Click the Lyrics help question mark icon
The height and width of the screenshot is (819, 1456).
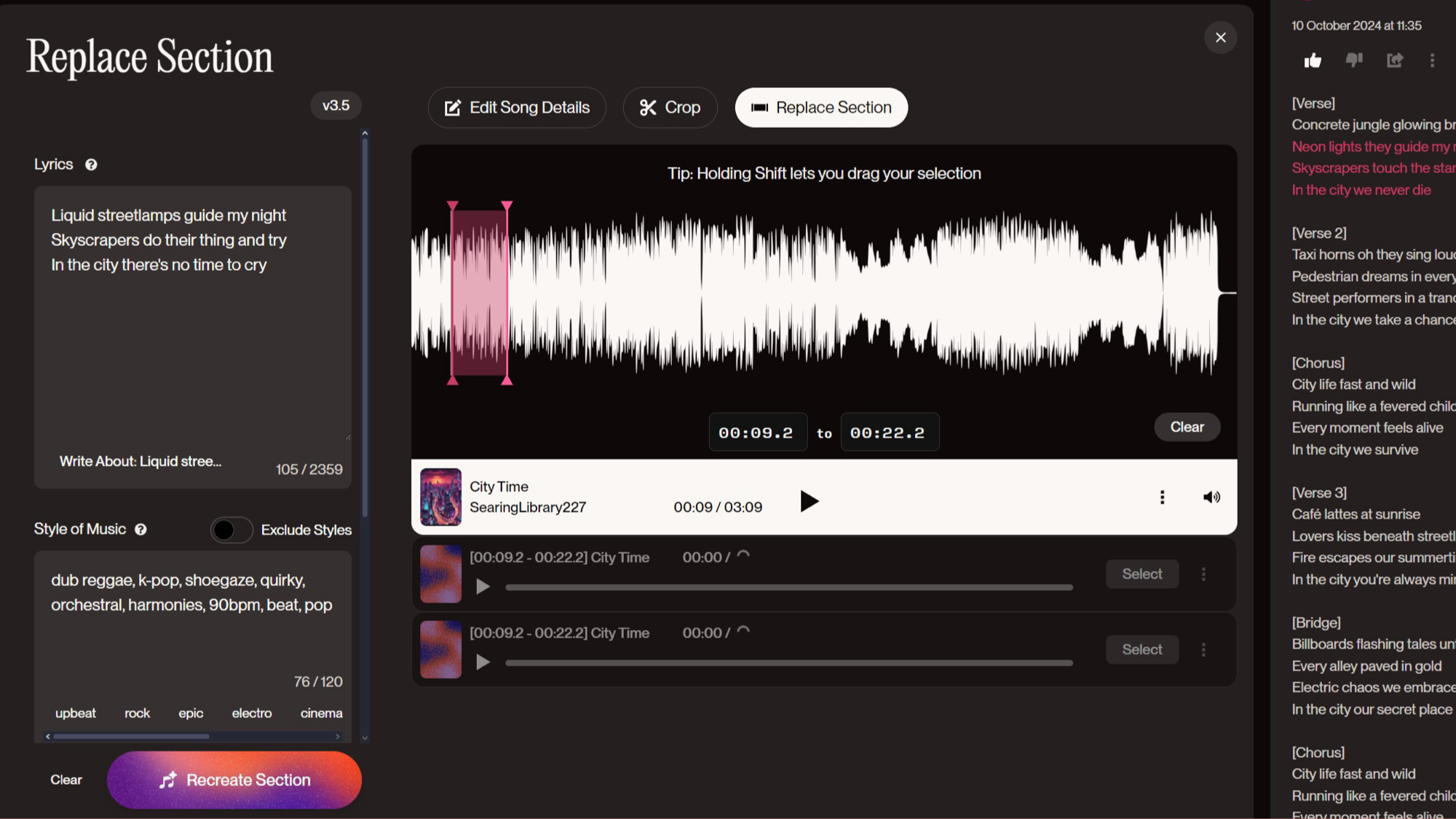pyautogui.click(x=91, y=165)
